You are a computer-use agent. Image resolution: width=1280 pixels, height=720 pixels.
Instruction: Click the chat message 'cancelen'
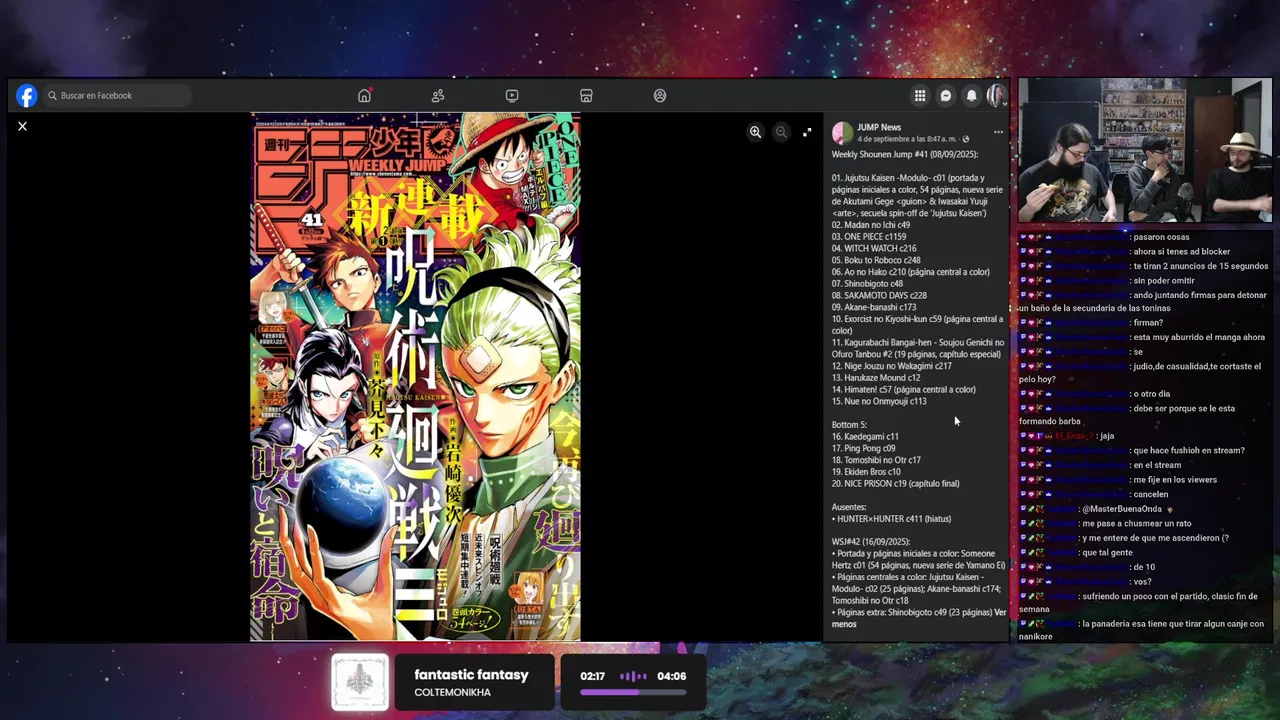click(1151, 494)
